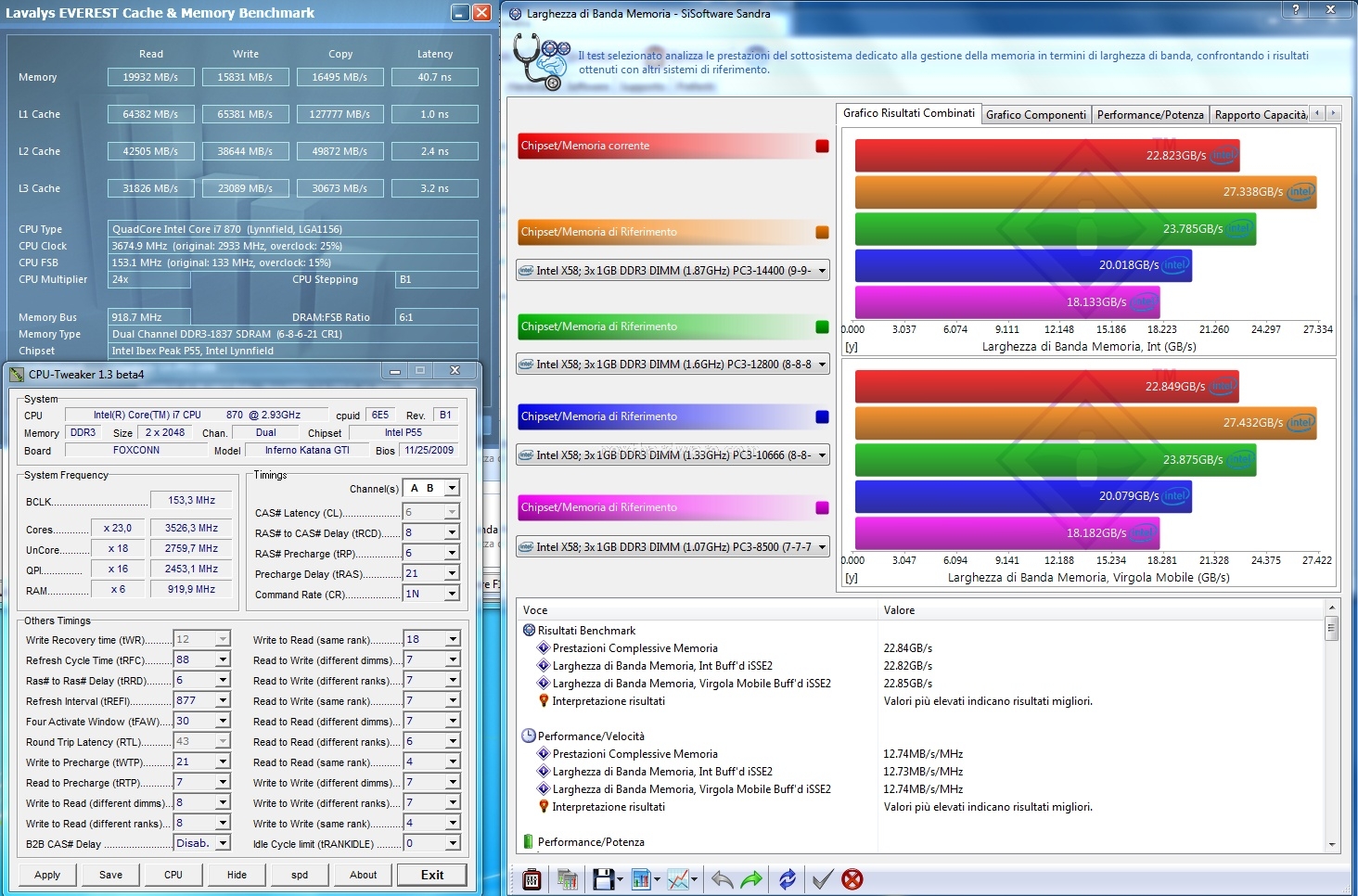Click the Performance/Potenza green icon
Screen dimensions: 1358x896
click(529, 841)
